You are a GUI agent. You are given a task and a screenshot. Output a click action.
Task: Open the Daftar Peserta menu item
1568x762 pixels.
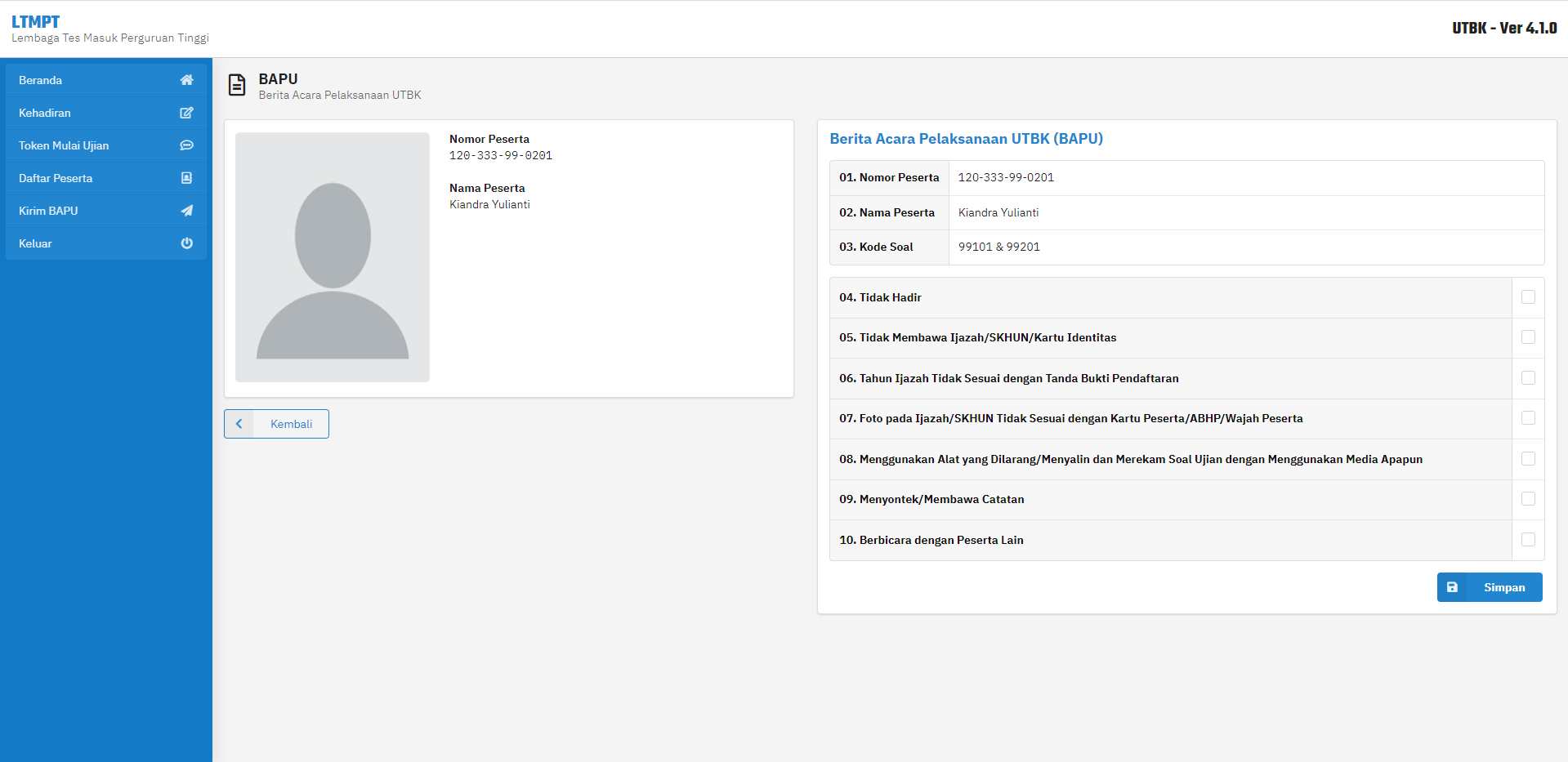pos(106,178)
